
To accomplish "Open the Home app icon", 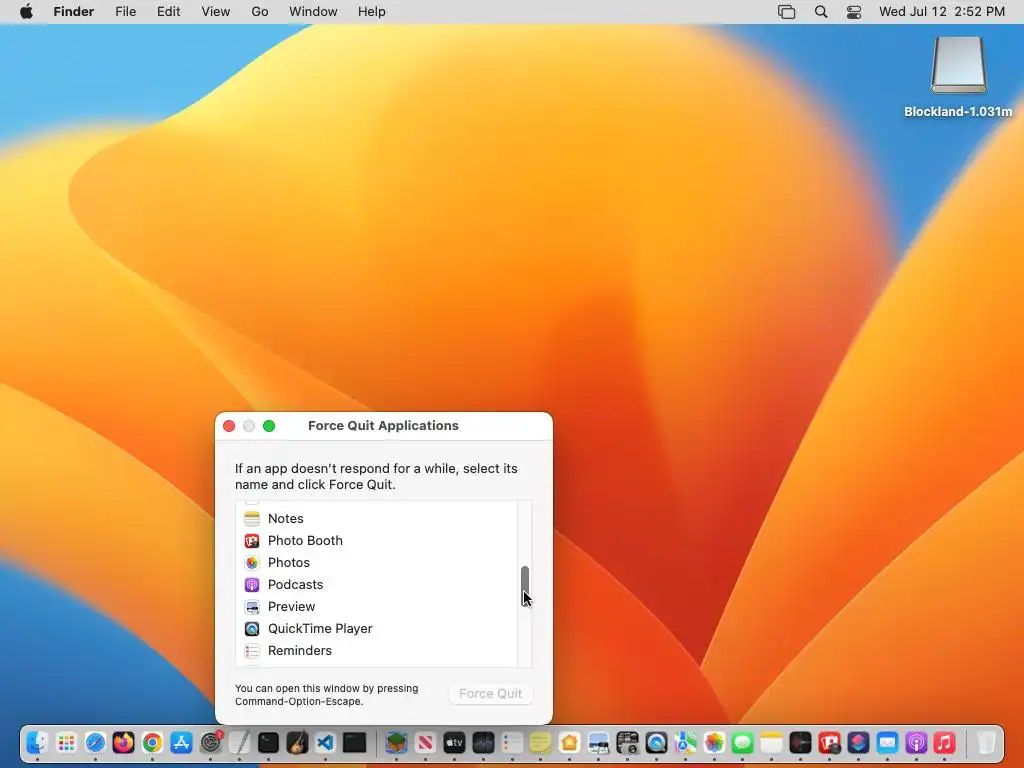I will click(569, 743).
